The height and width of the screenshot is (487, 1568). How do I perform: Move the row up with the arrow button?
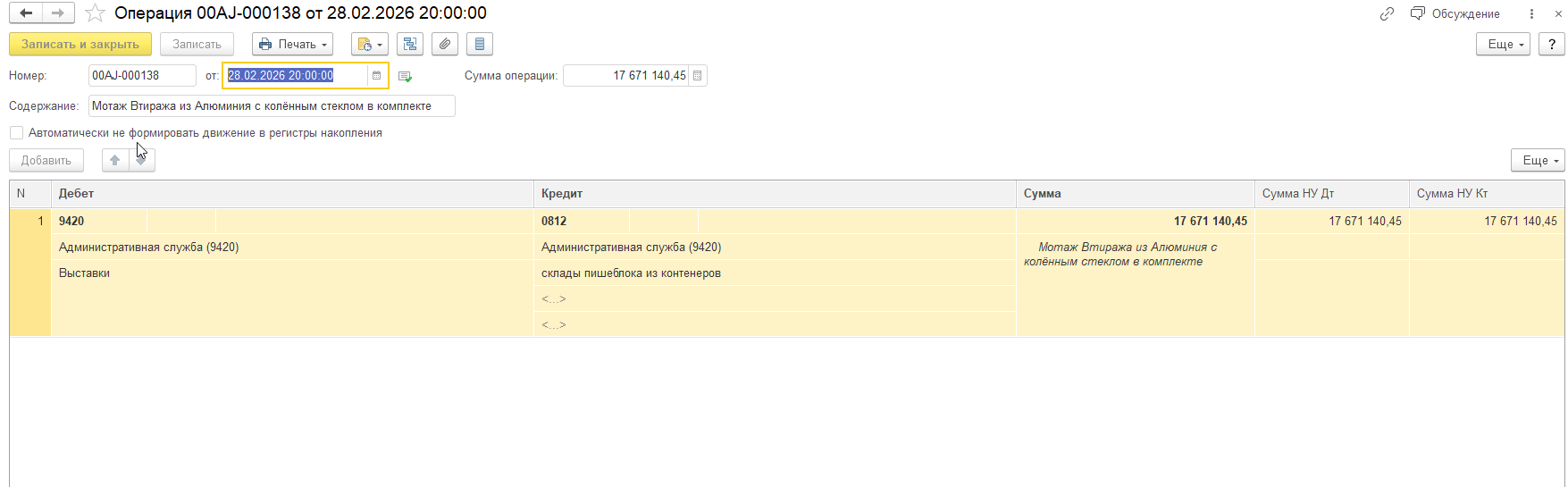click(114, 161)
